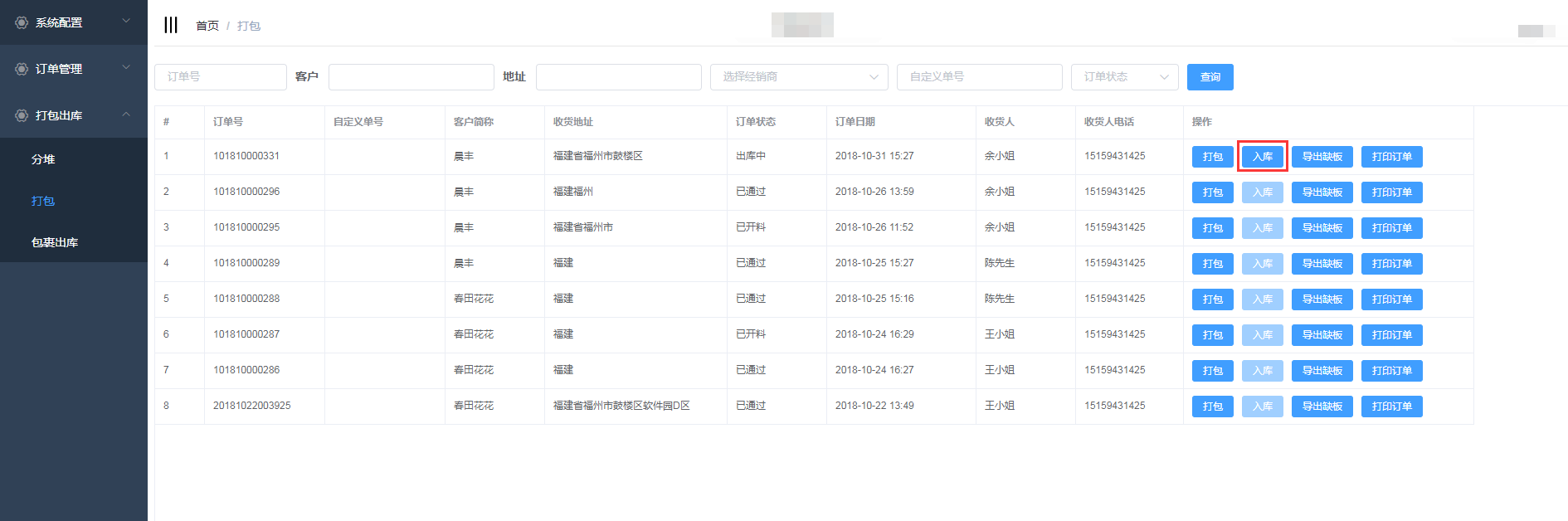Click the 订单管理 gear icon
1568x521 pixels.
click(22, 69)
